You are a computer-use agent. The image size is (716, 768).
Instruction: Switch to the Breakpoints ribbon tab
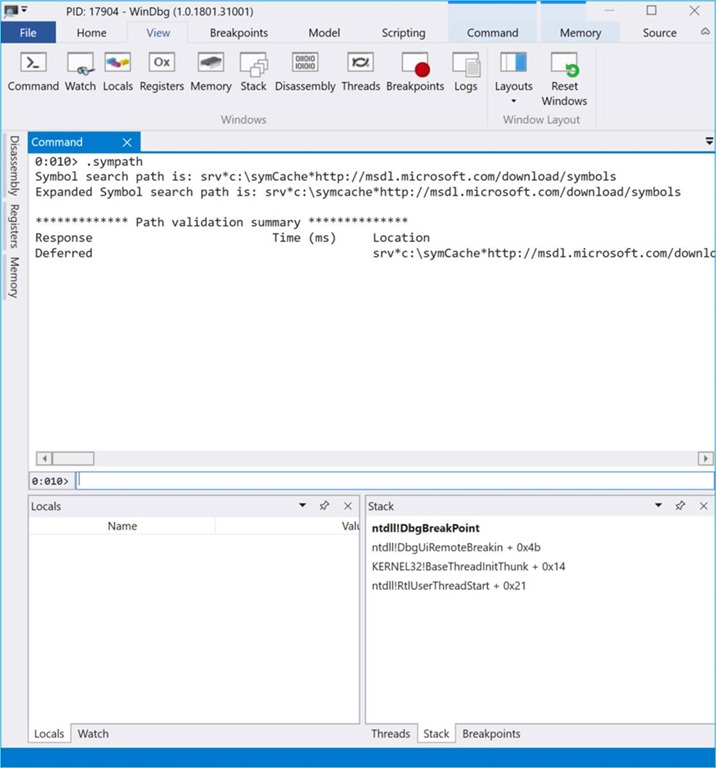pos(239,33)
